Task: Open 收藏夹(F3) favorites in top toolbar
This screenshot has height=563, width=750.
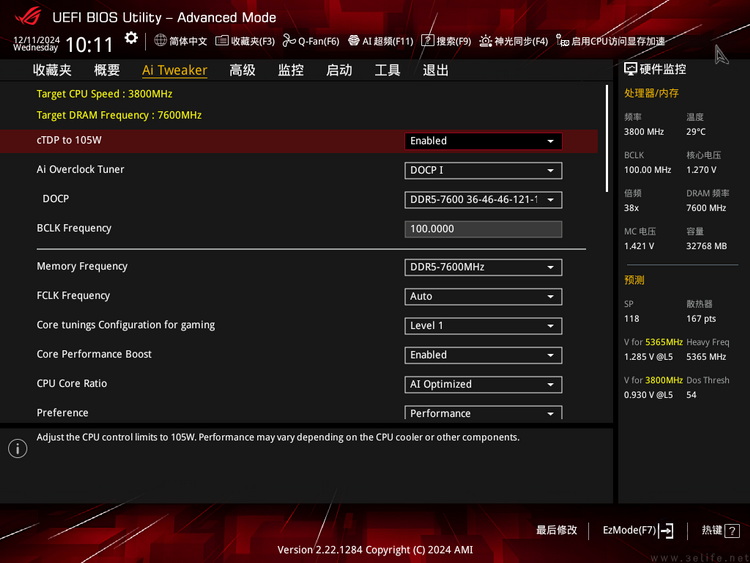Action: 245,41
